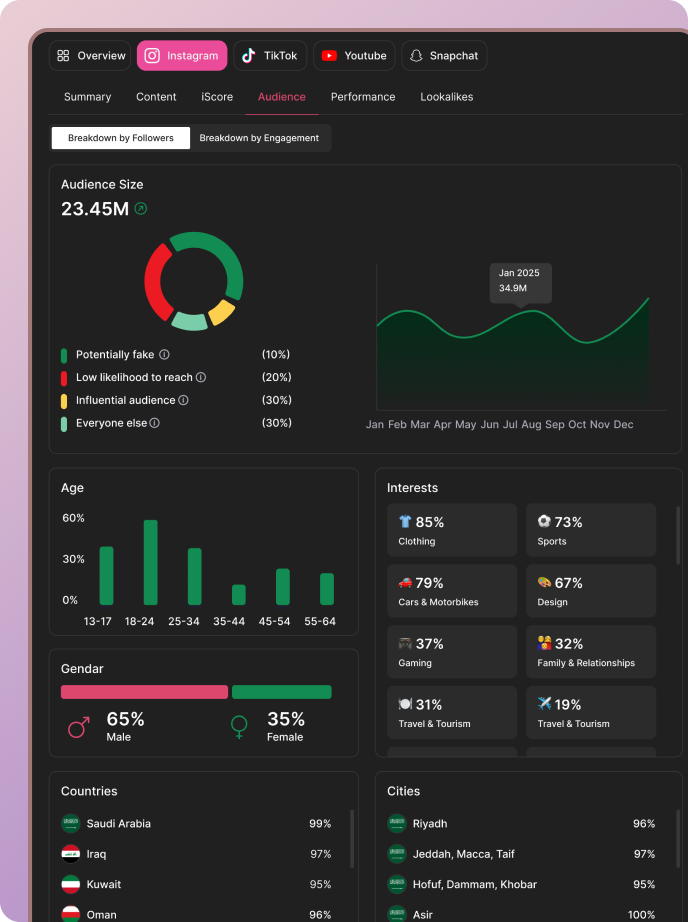This screenshot has height=922, width=688.
Task: Click the Family & Relationships icon
Action: tap(544, 643)
